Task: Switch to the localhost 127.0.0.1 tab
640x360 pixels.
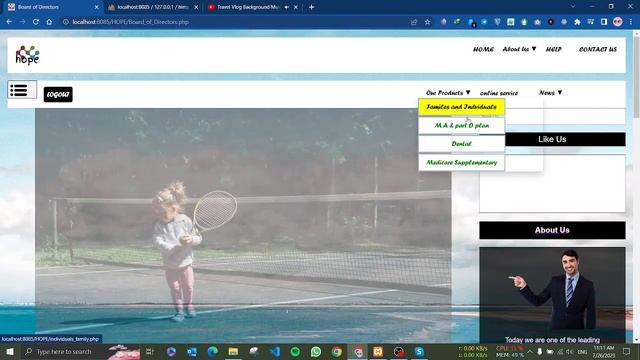Action: (153, 7)
